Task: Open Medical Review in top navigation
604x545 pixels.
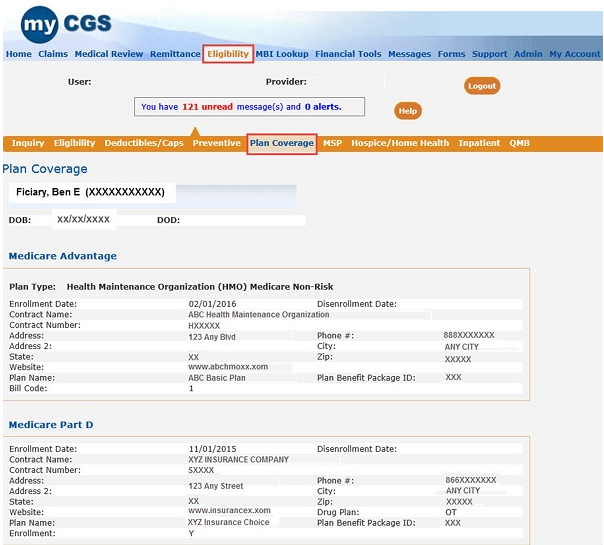Action: (109, 54)
